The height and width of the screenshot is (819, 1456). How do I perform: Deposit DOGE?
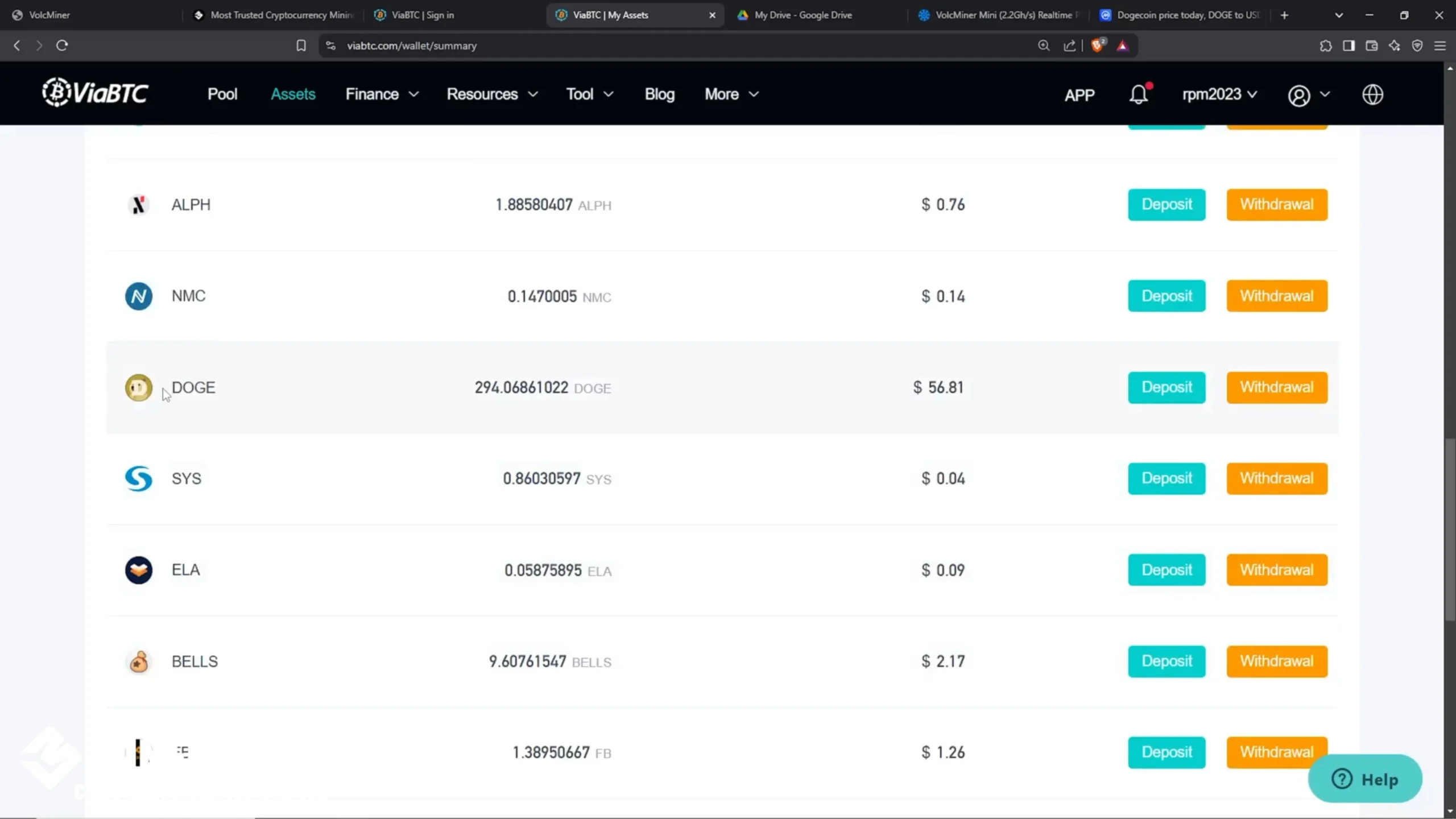tap(1167, 387)
